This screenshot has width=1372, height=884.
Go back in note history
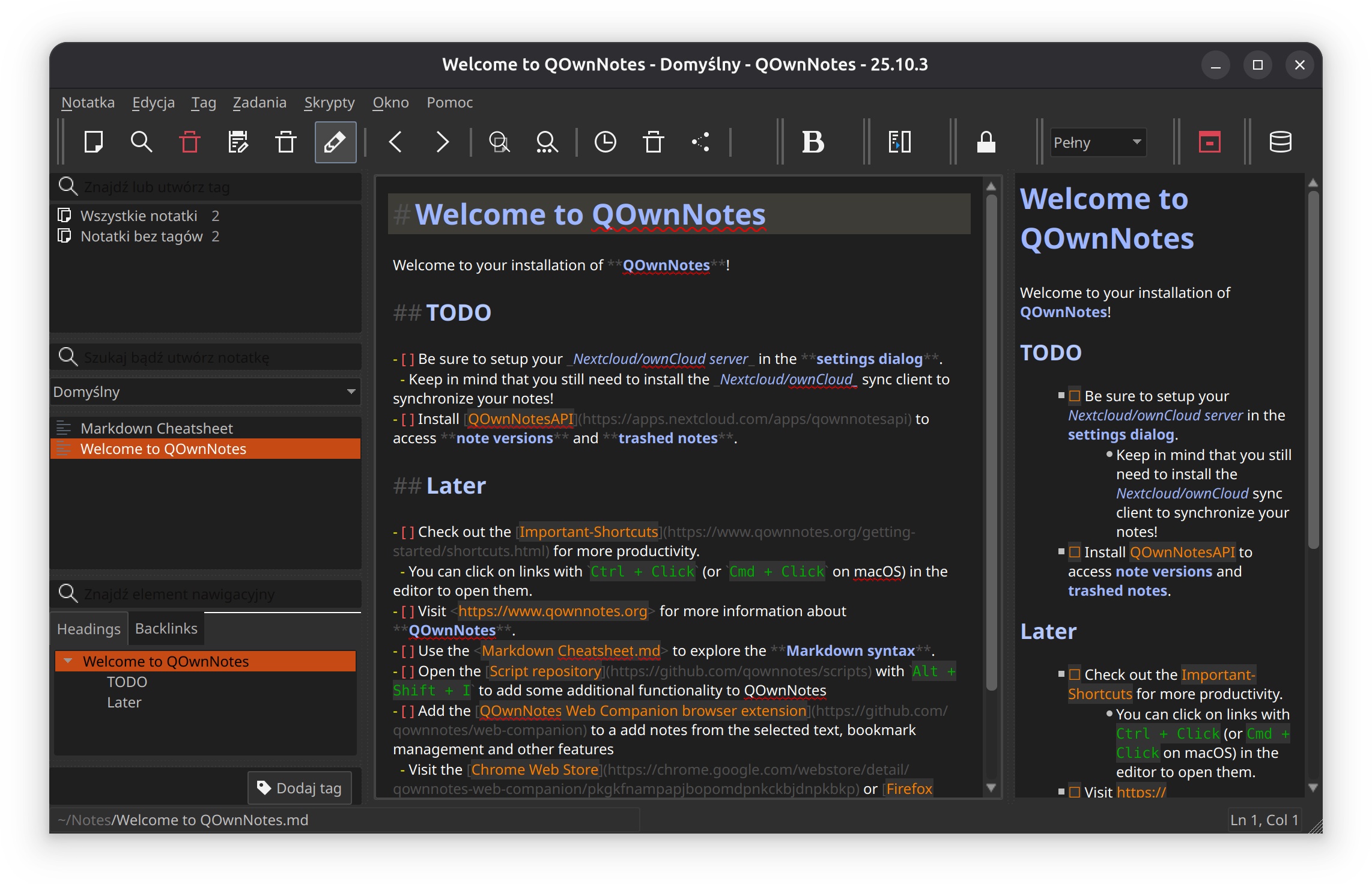395,142
